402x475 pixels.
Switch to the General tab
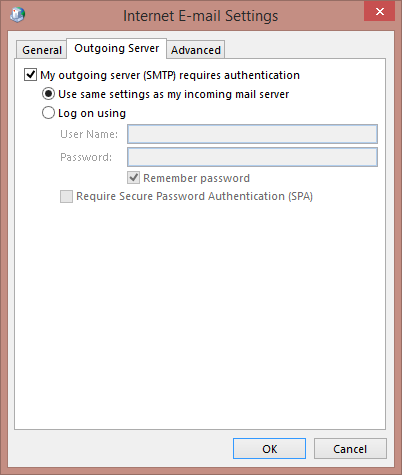click(42, 50)
